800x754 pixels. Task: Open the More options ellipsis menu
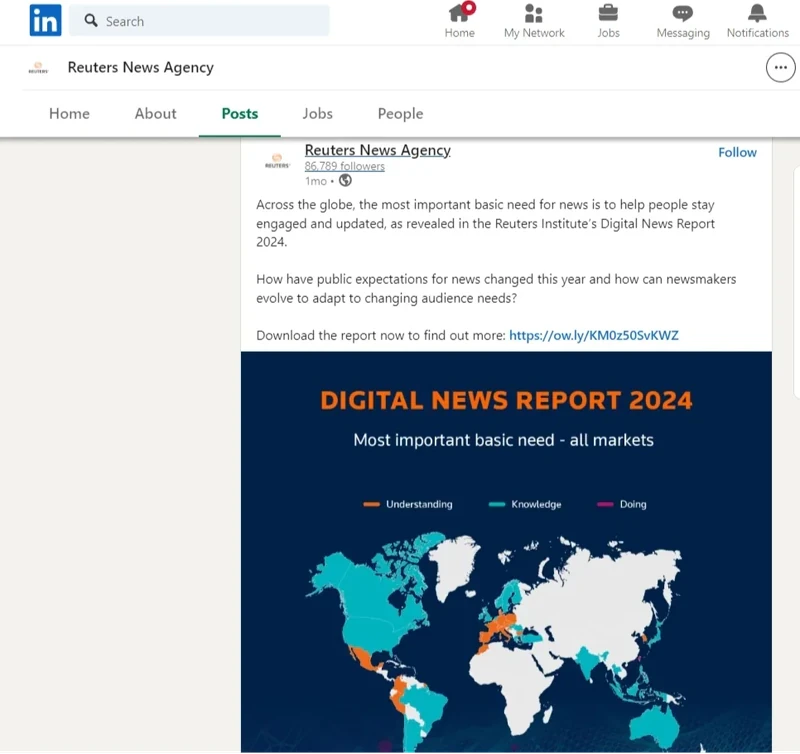pos(780,67)
